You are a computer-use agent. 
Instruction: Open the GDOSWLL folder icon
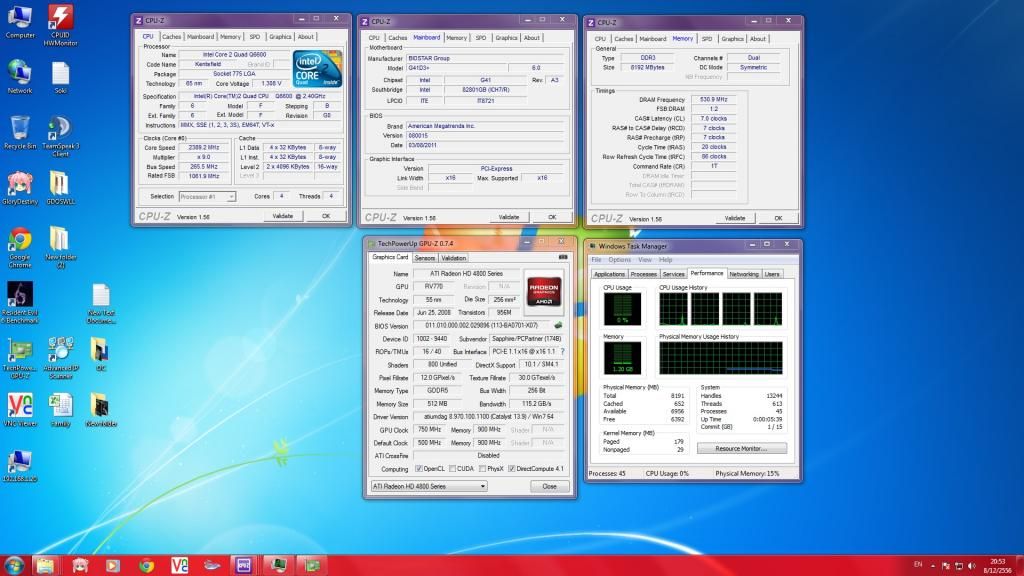tap(60, 188)
